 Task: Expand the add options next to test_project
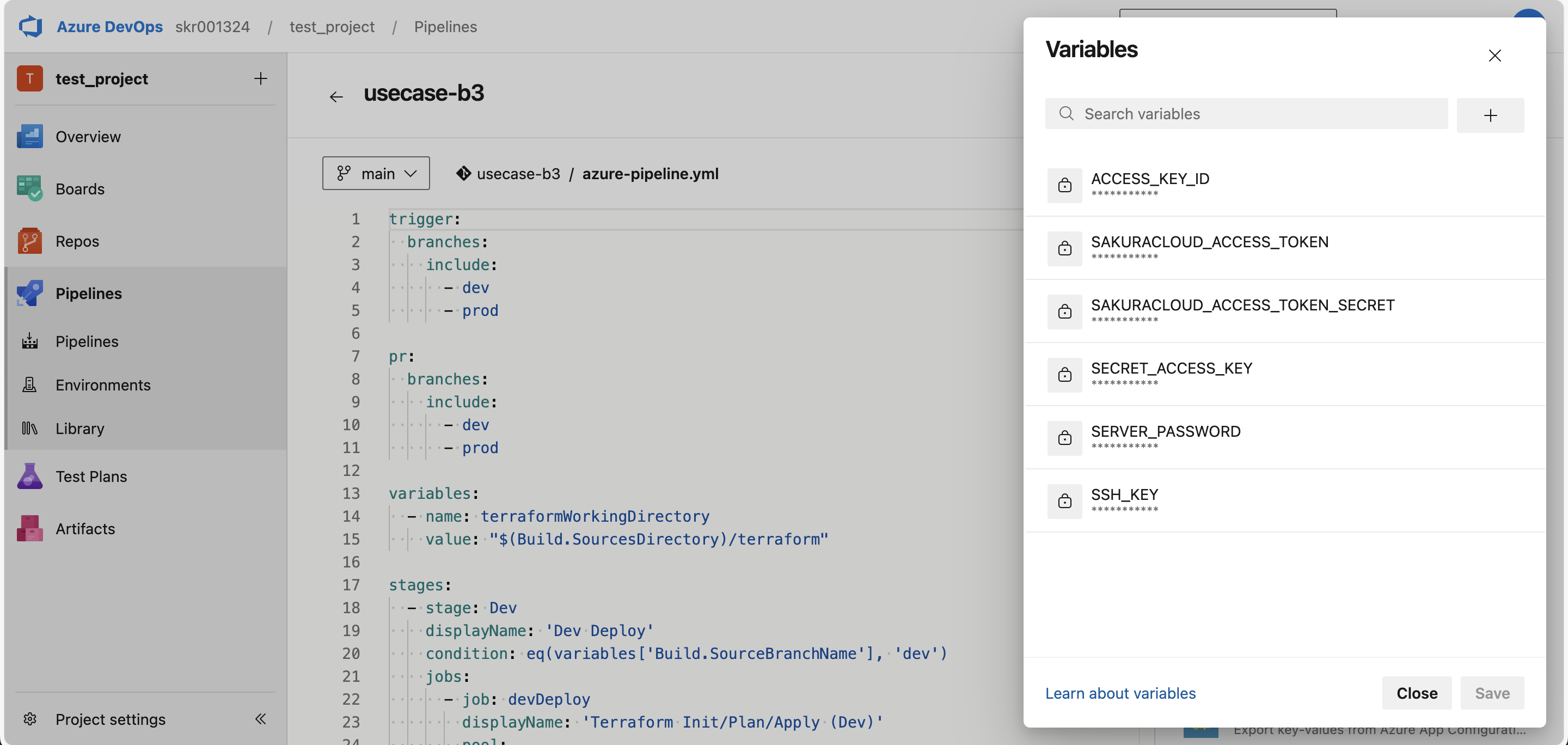tap(261, 78)
